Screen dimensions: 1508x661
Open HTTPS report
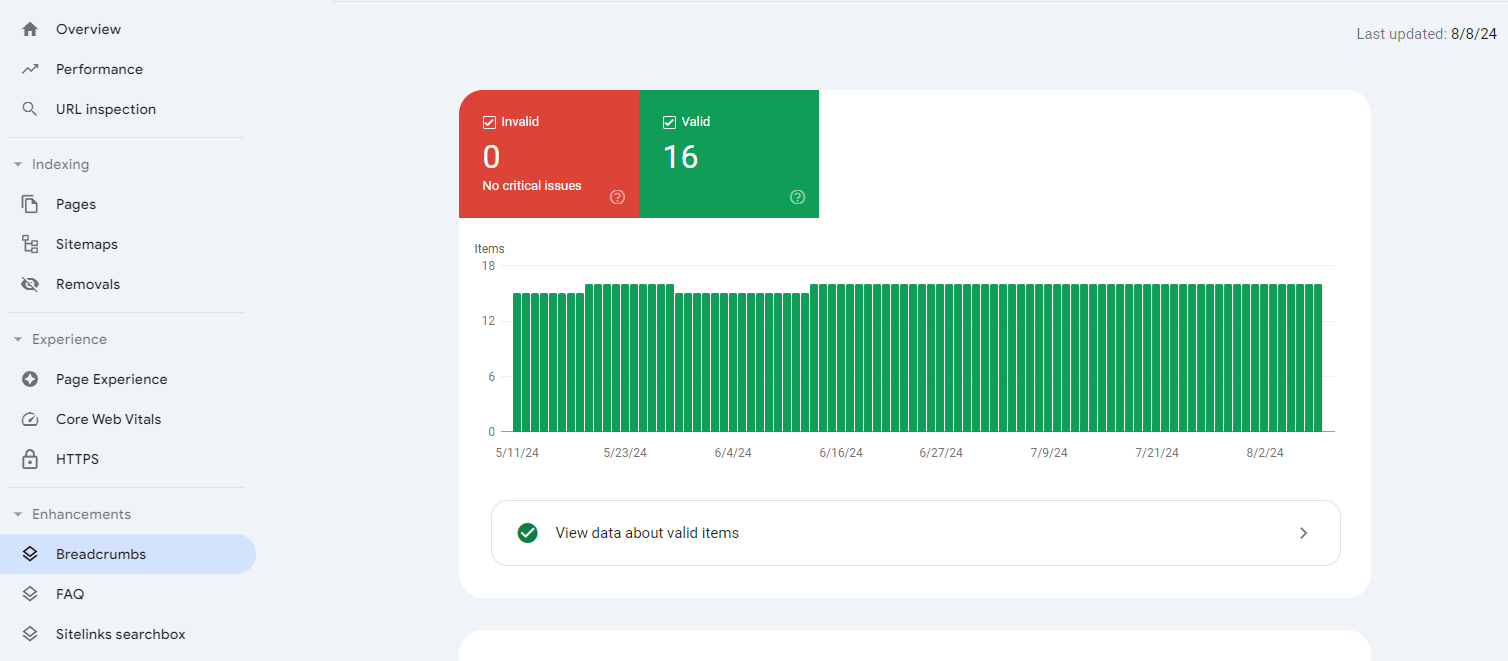click(128, 459)
